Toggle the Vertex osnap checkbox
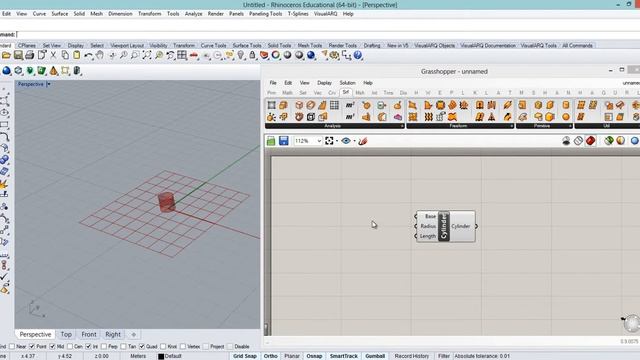The width and height of the screenshot is (640, 360). [x=183, y=347]
